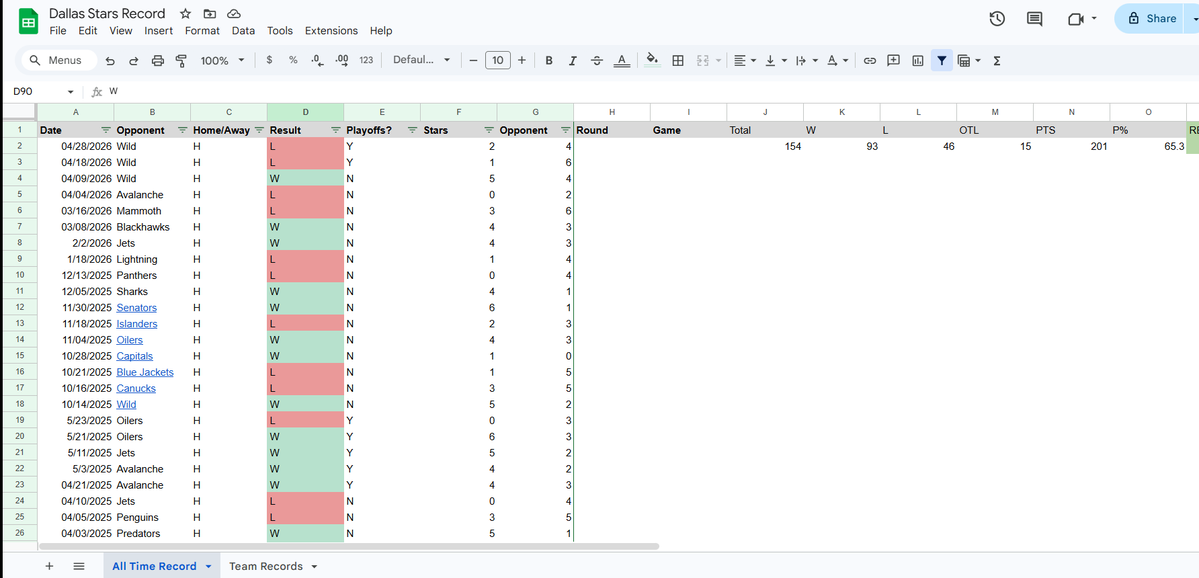
Task: Format as currency
Action: pos(269,60)
